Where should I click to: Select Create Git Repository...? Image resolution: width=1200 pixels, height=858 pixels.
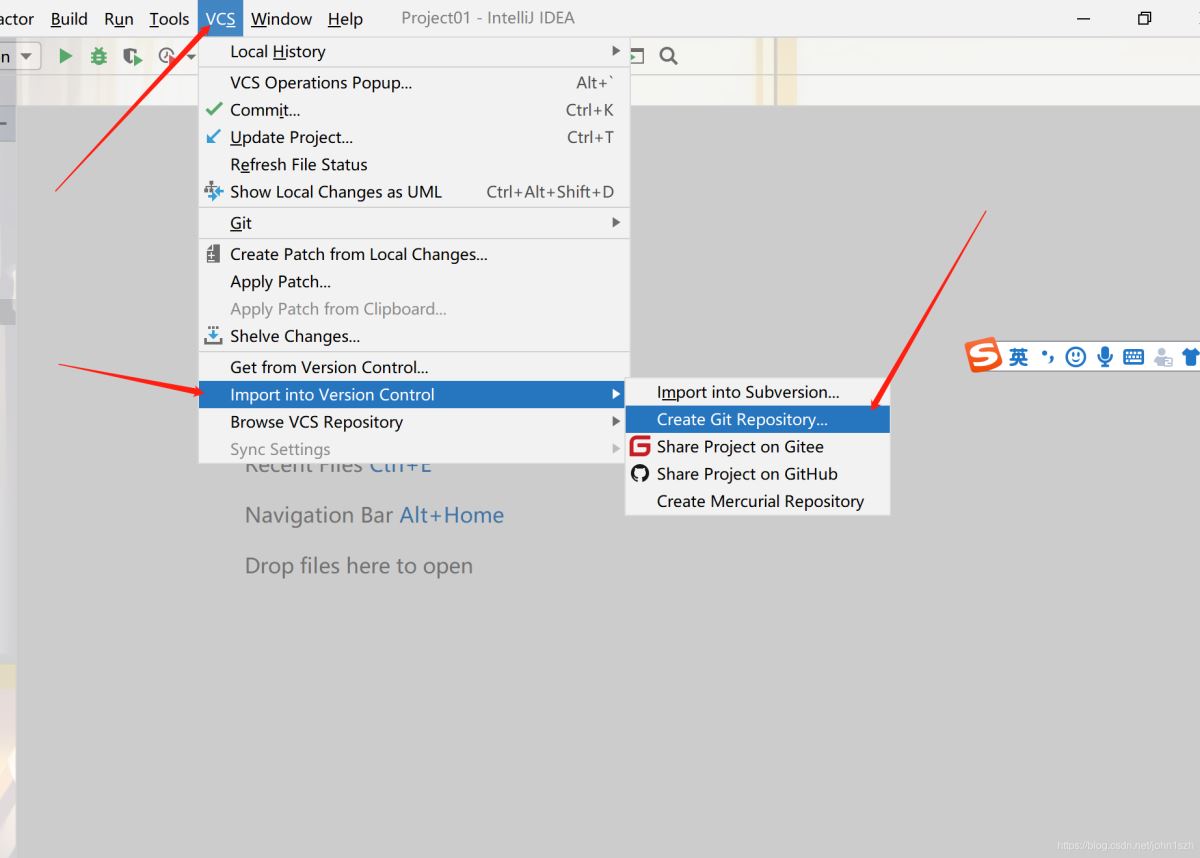757,419
